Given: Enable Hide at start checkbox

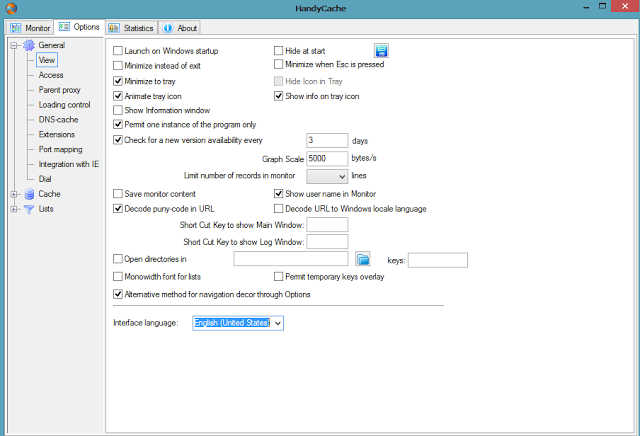Looking at the screenshot, I should tap(278, 51).
